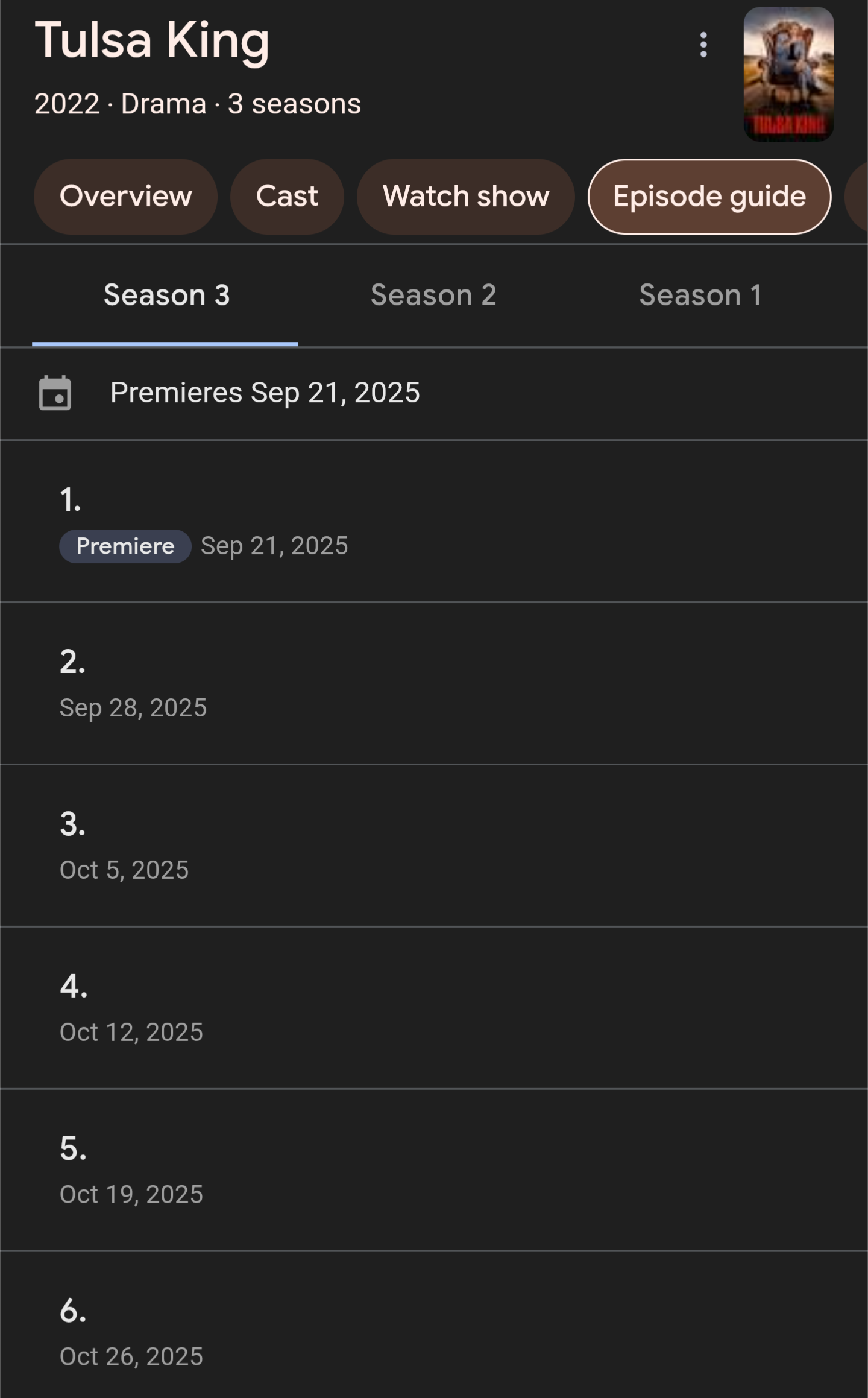Open episode 4 dated Oct 12, 2025

(x=434, y=1008)
